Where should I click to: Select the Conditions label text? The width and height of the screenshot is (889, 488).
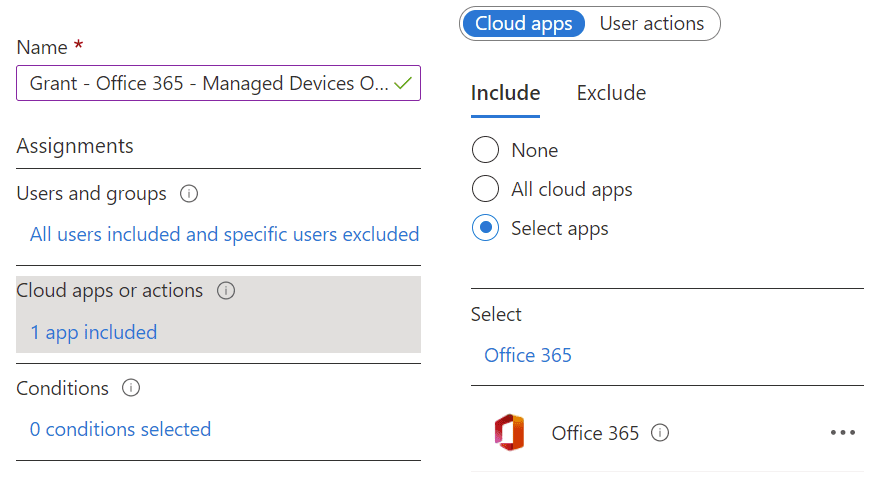(x=62, y=388)
